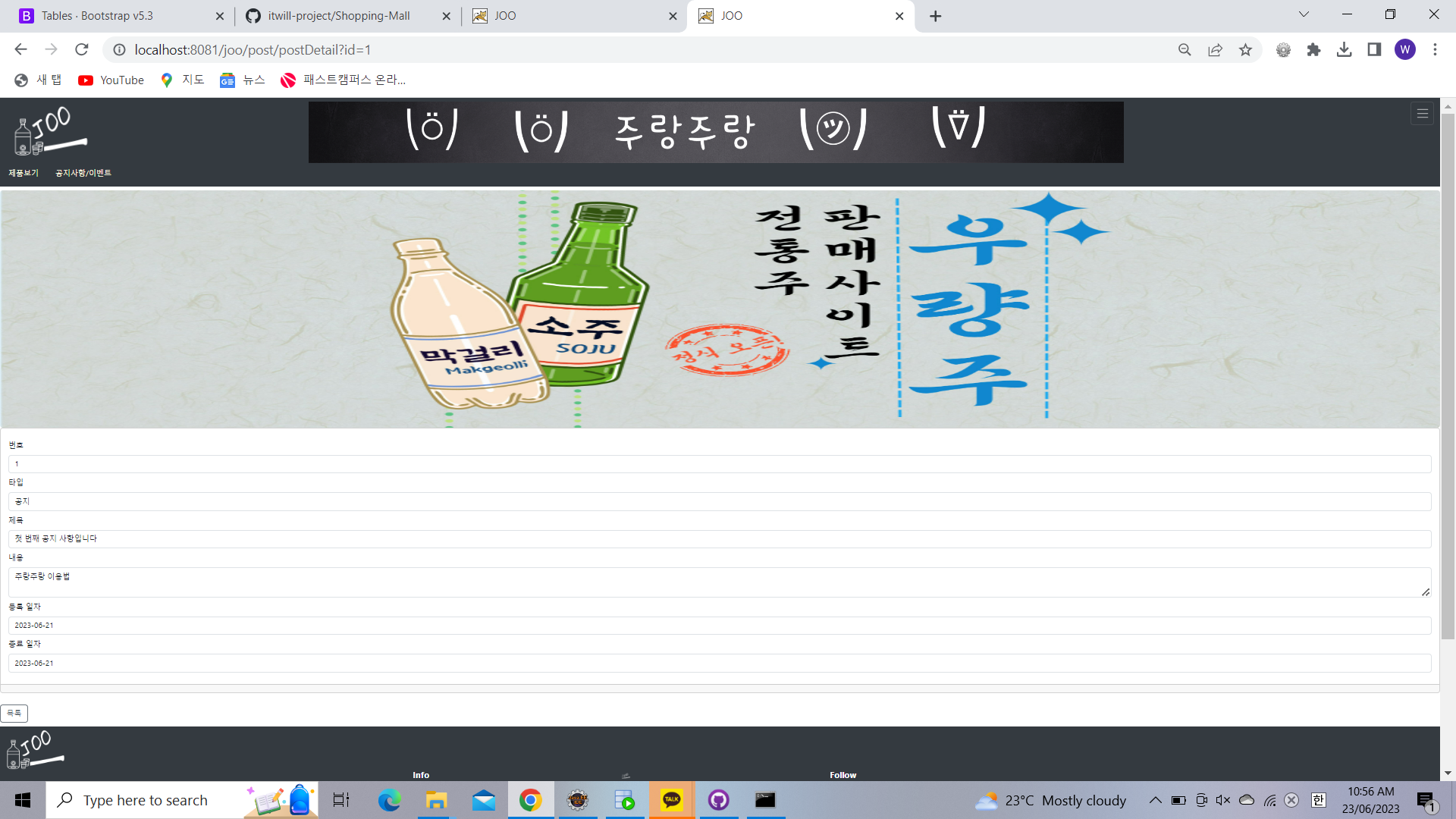The width and height of the screenshot is (1456, 819).
Task: Open KakaoTalk from the taskbar
Action: [672, 800]
